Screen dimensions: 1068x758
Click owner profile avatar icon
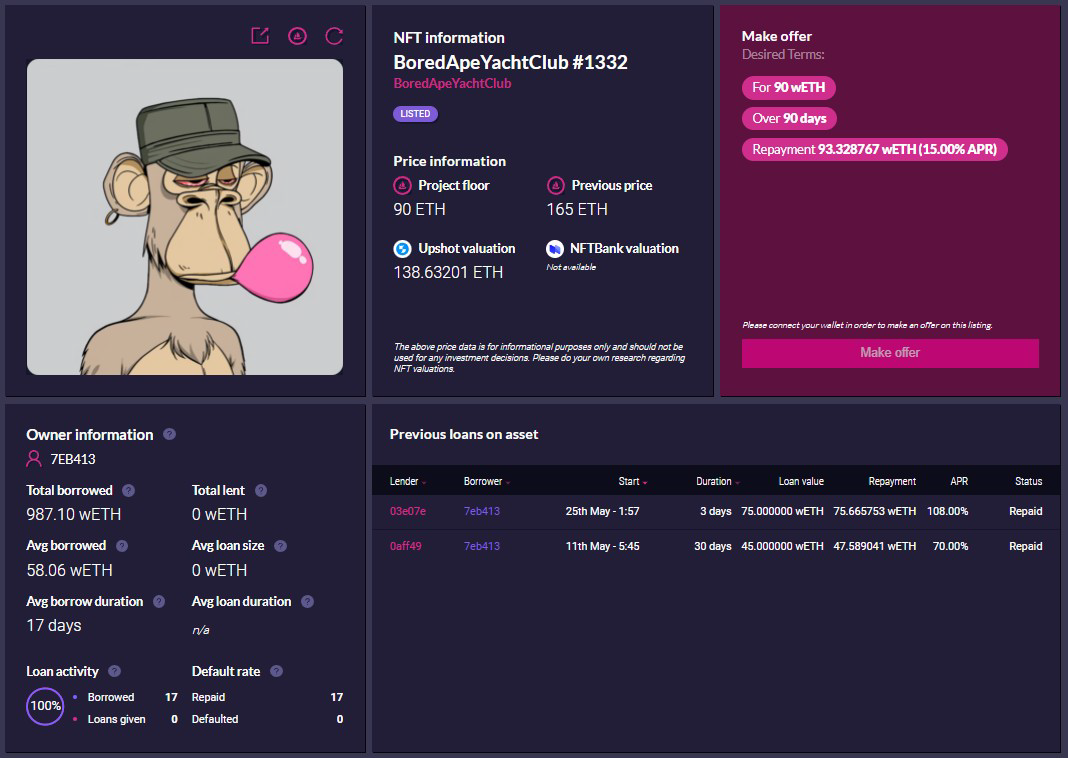[x=33, y=459]
